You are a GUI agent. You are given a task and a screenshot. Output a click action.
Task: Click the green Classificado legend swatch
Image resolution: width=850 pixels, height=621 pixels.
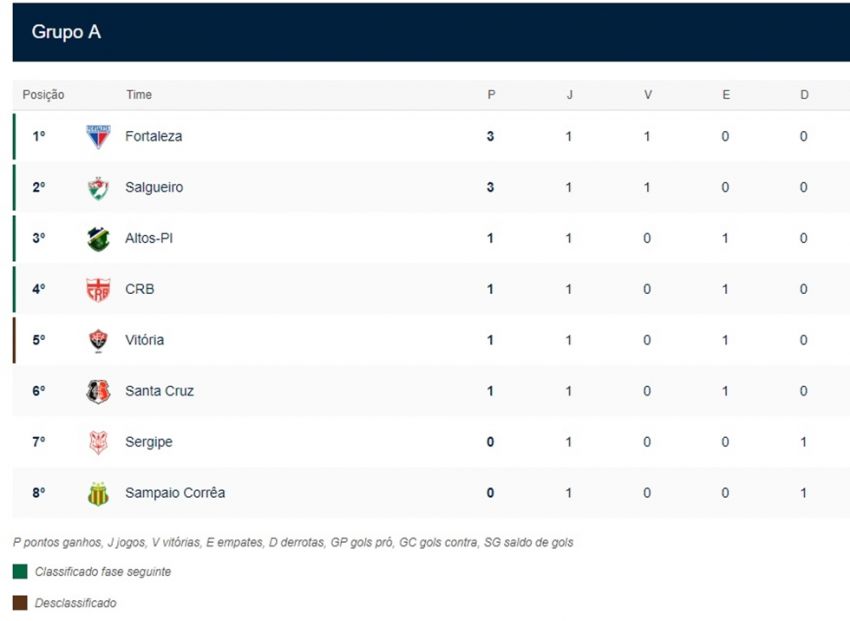20,572
